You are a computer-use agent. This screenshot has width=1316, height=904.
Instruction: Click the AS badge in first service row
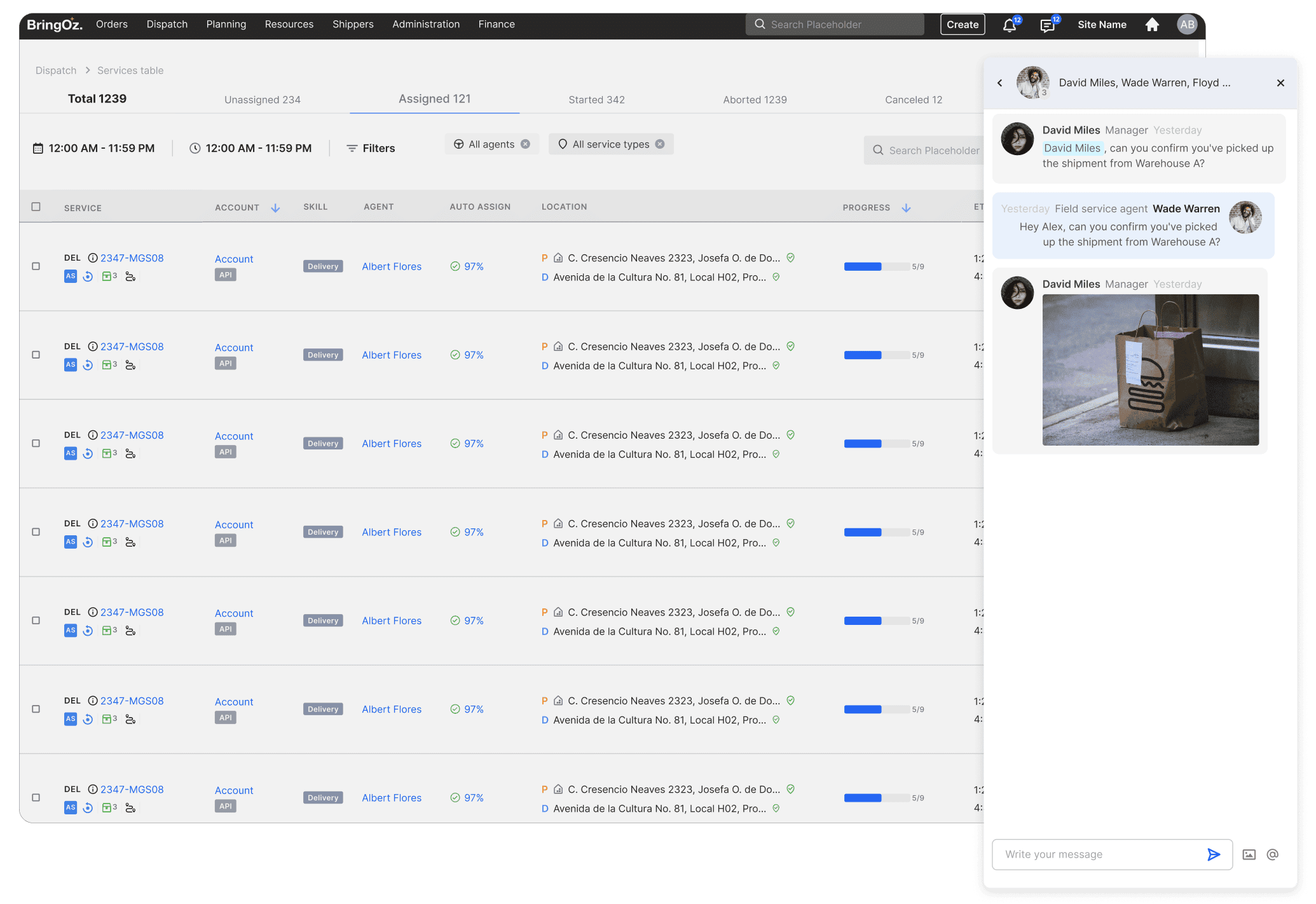71,277
